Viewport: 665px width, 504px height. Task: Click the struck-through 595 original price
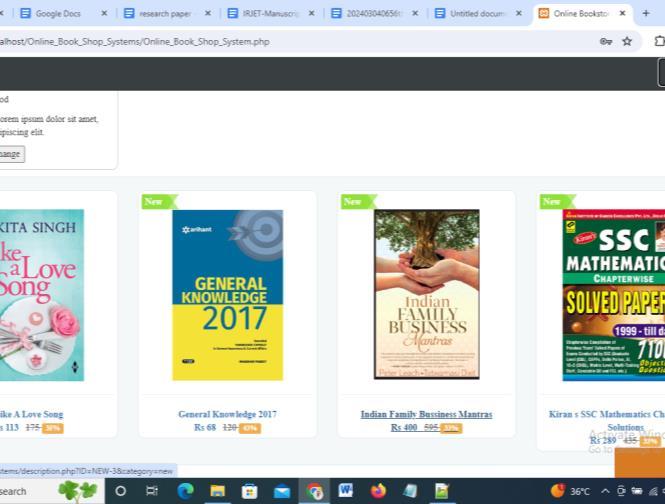pos(431,427)
